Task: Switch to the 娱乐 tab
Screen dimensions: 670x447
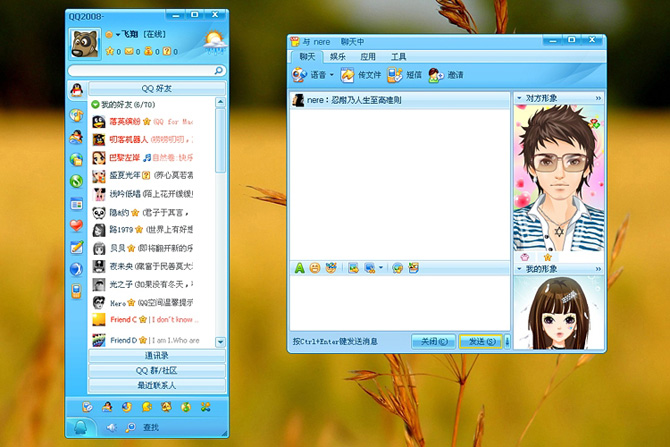Action: point(338,56)
